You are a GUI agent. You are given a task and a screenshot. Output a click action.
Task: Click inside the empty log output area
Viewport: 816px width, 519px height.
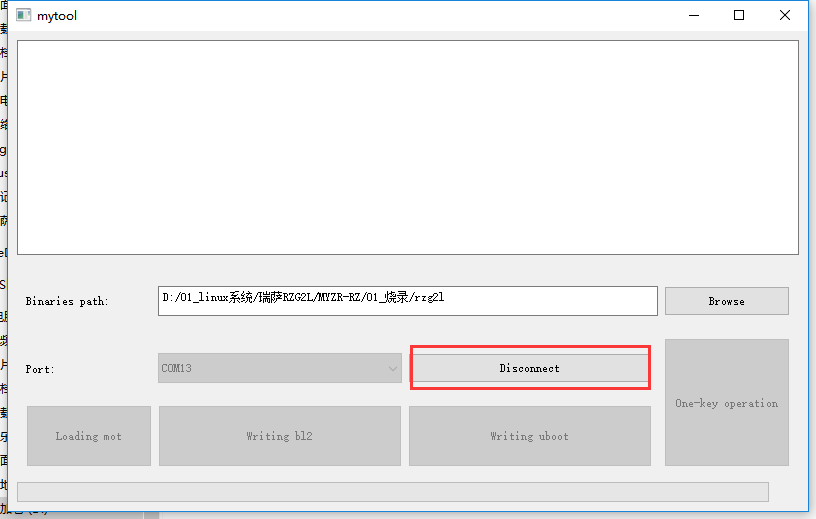tap(408, 147)
